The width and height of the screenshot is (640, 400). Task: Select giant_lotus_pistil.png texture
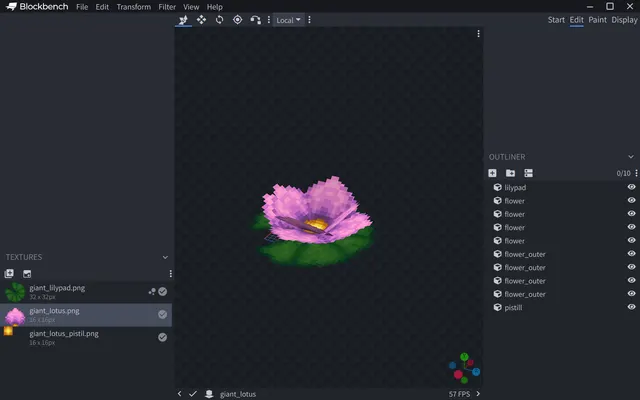(x=86, y=338)
